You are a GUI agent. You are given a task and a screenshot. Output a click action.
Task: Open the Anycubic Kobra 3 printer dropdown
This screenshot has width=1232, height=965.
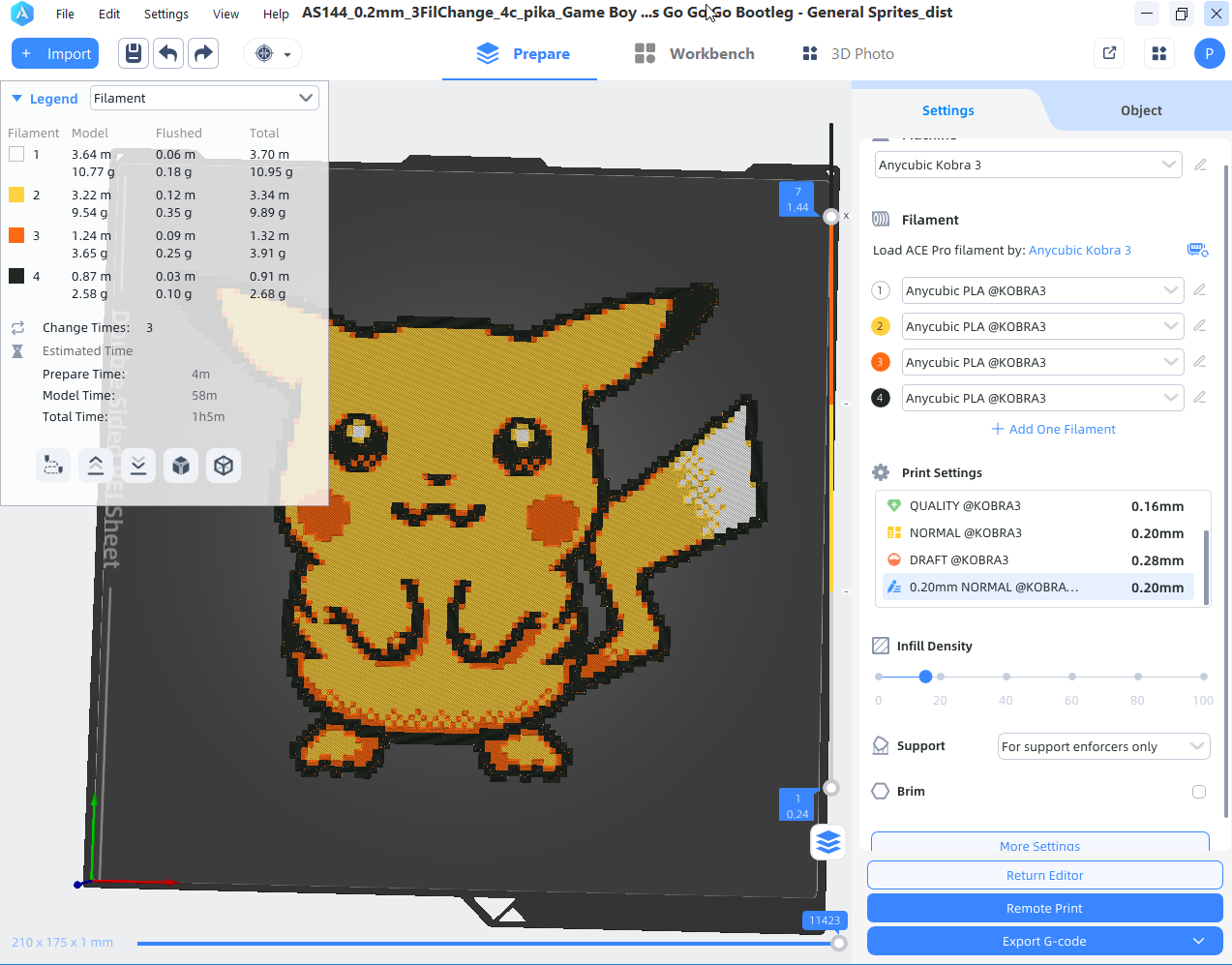(1029, 165)
